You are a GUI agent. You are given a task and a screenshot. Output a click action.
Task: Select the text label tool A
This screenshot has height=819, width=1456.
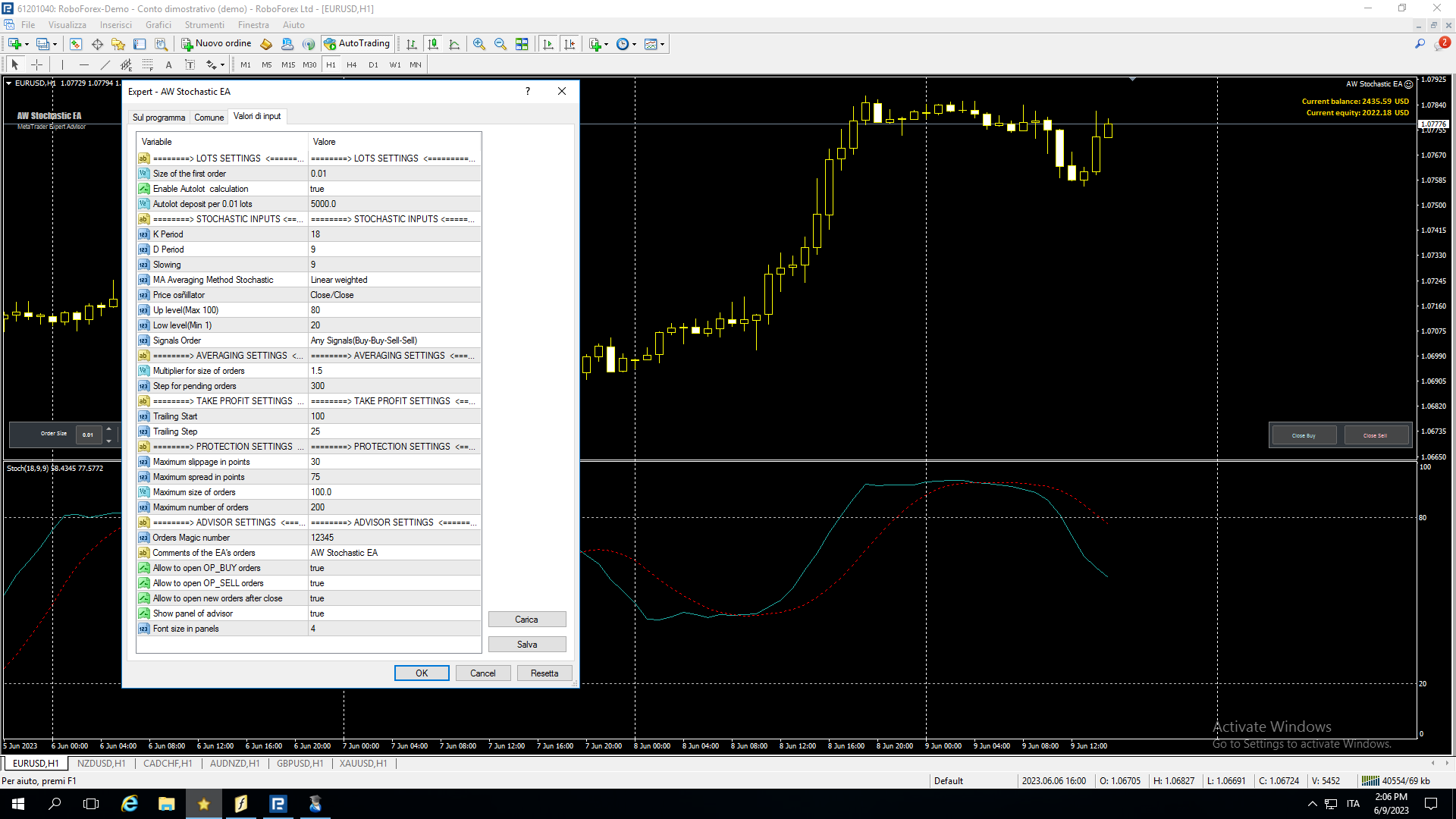(x=168, y=64)
